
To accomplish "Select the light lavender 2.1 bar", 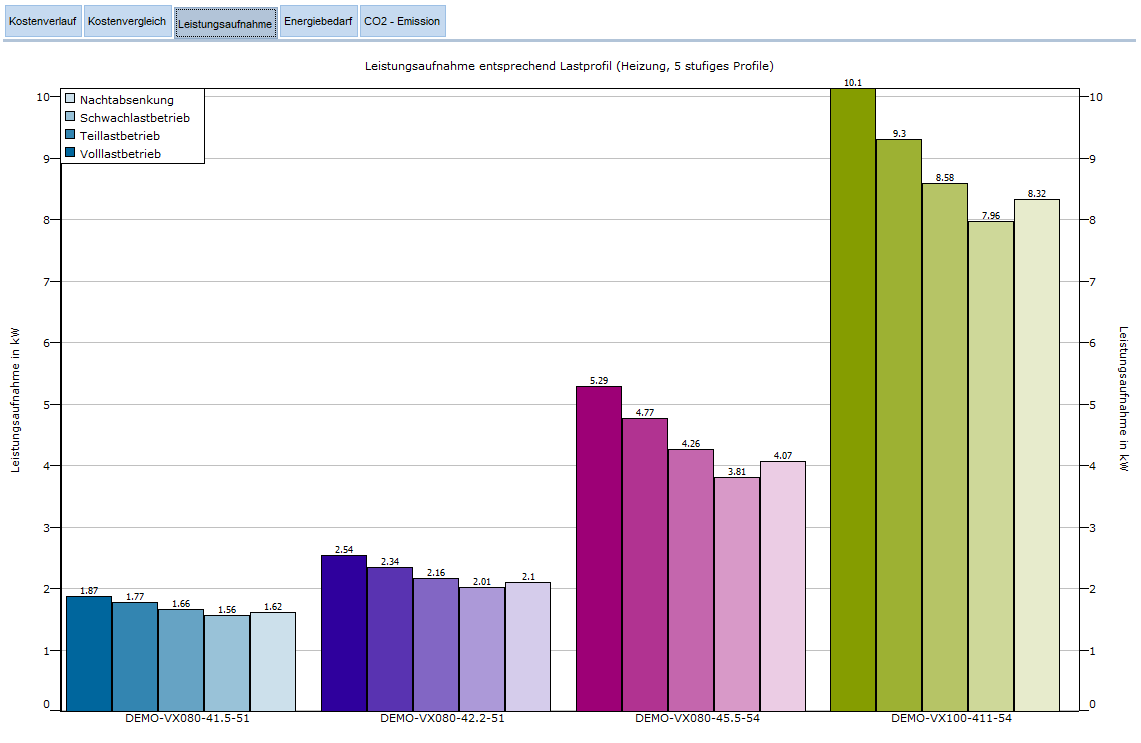I will (x=528, y=646).
